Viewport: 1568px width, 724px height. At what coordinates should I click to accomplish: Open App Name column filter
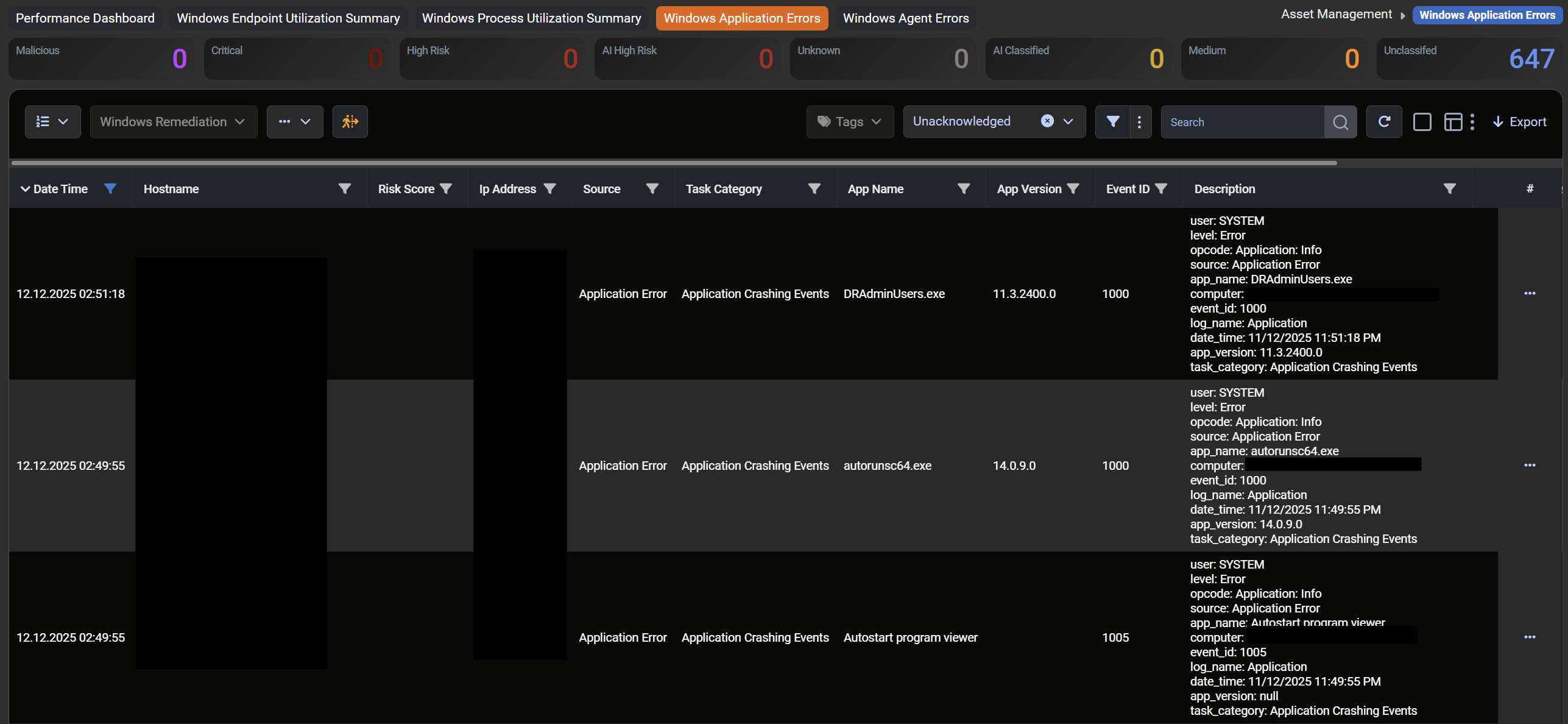coord(963,189)
